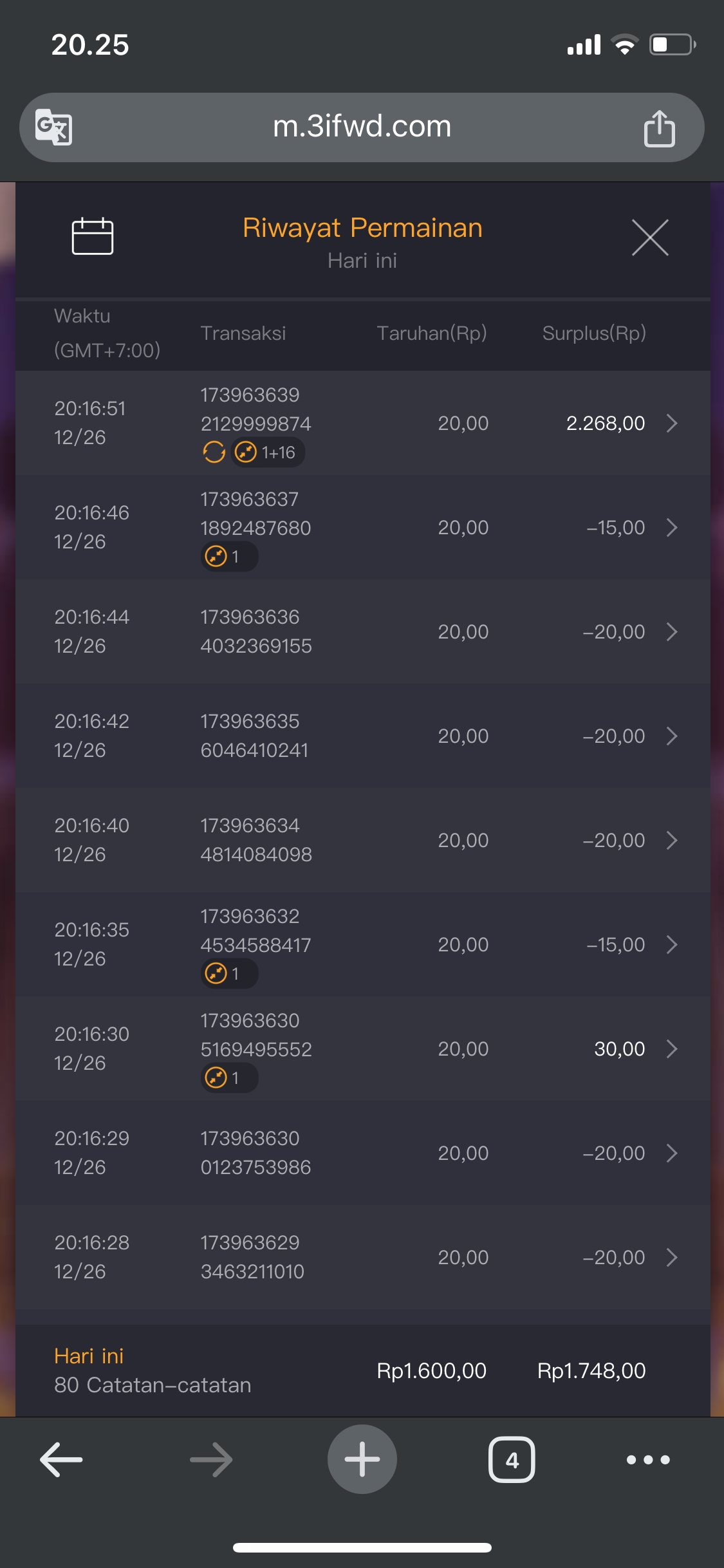This screenshot has height=1568, width=724.
Task: Tap the browser forward arrow
Action: [211, 1459]
